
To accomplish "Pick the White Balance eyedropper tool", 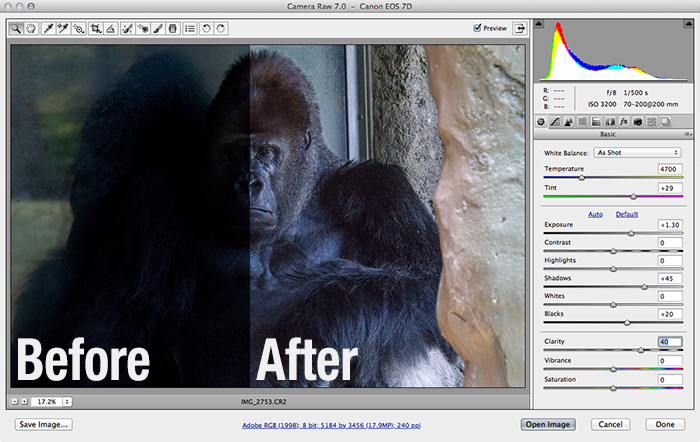I will tap(48, 29).
